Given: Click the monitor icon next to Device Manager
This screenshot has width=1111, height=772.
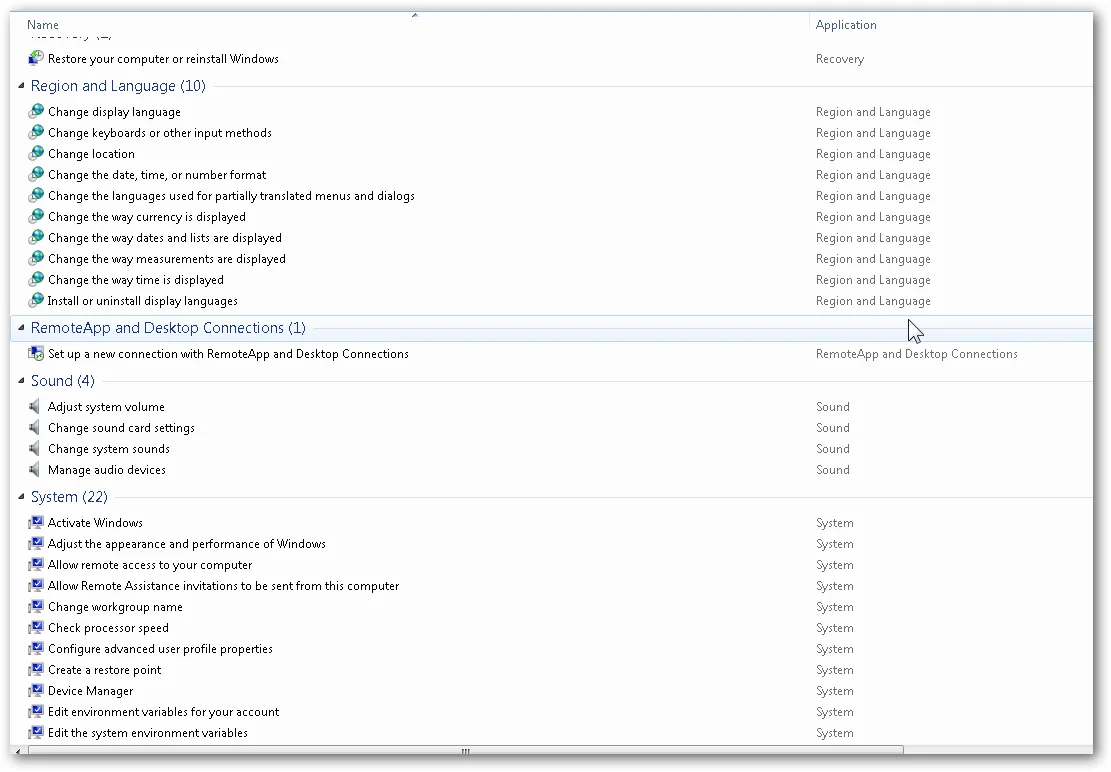Looking at the screenshot, I should point(37,691).
